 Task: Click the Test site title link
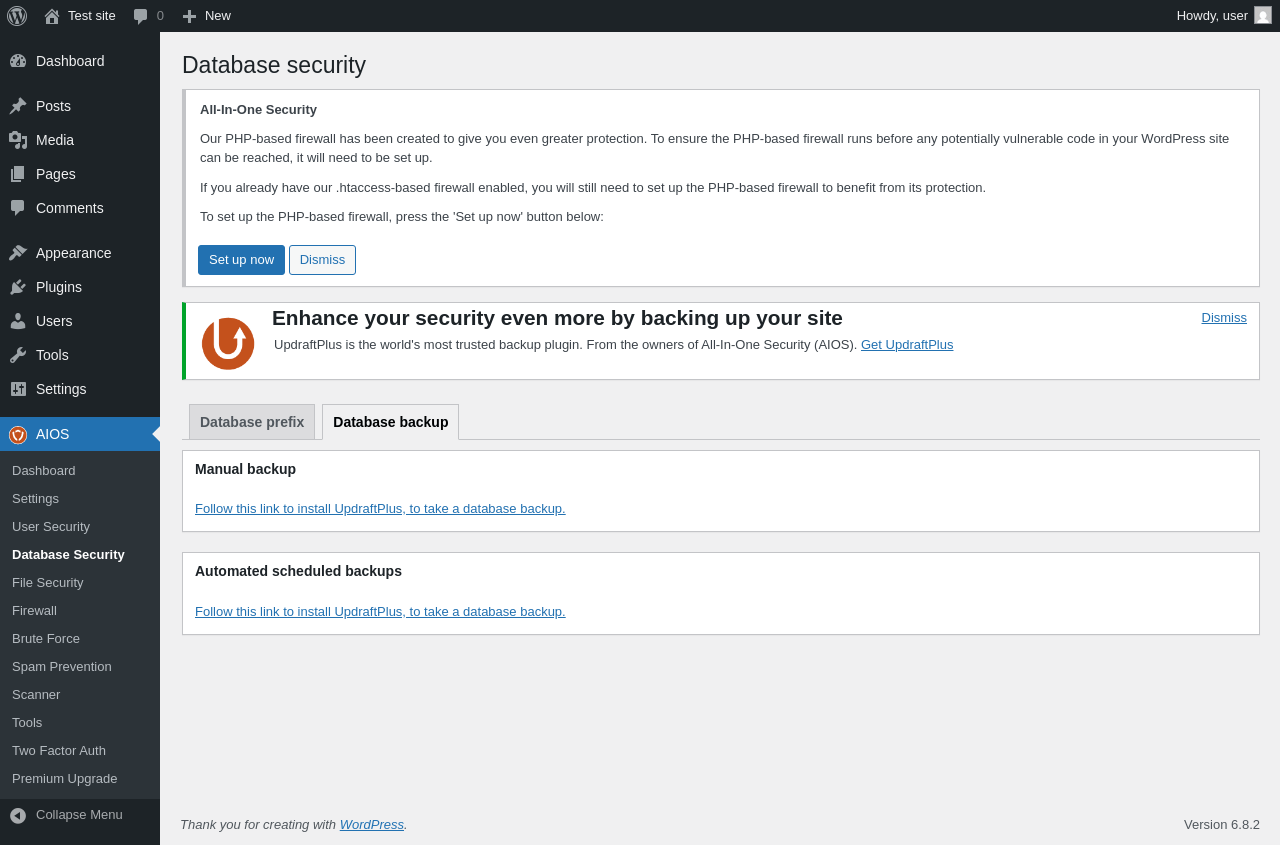92,15
